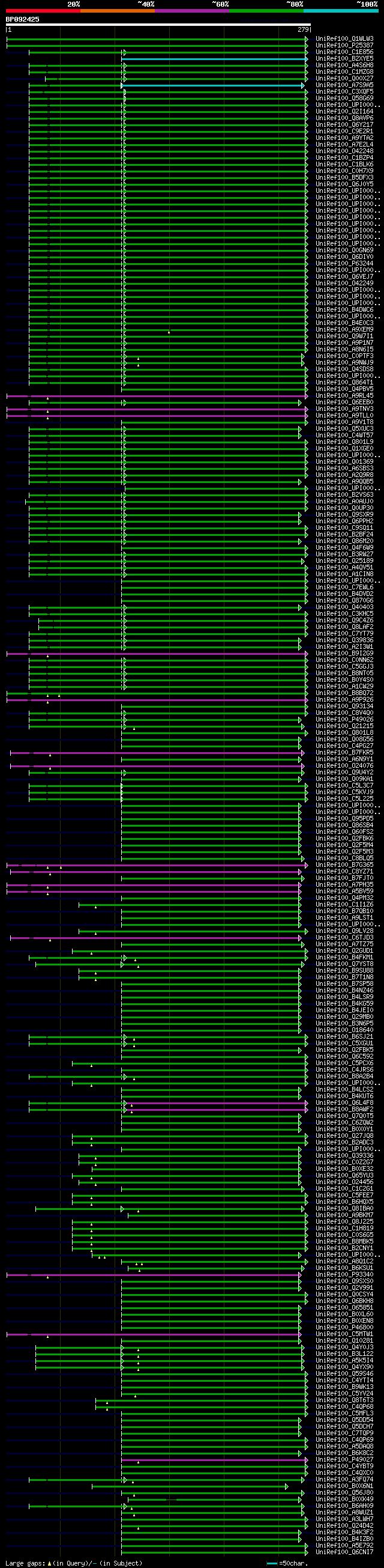Select hit label UniRef100_C3XQF5
The width and height of the screenshot is (384, 1568).
click(x=344, y=92)
